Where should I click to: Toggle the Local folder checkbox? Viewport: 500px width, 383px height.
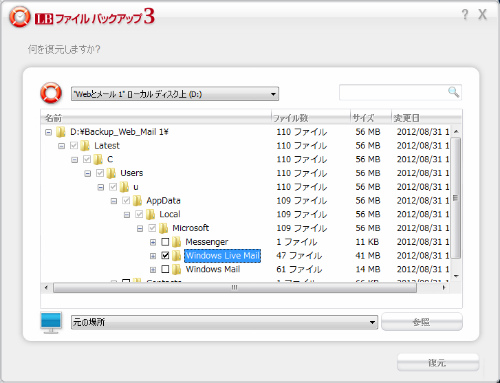(x=139, y=214)
